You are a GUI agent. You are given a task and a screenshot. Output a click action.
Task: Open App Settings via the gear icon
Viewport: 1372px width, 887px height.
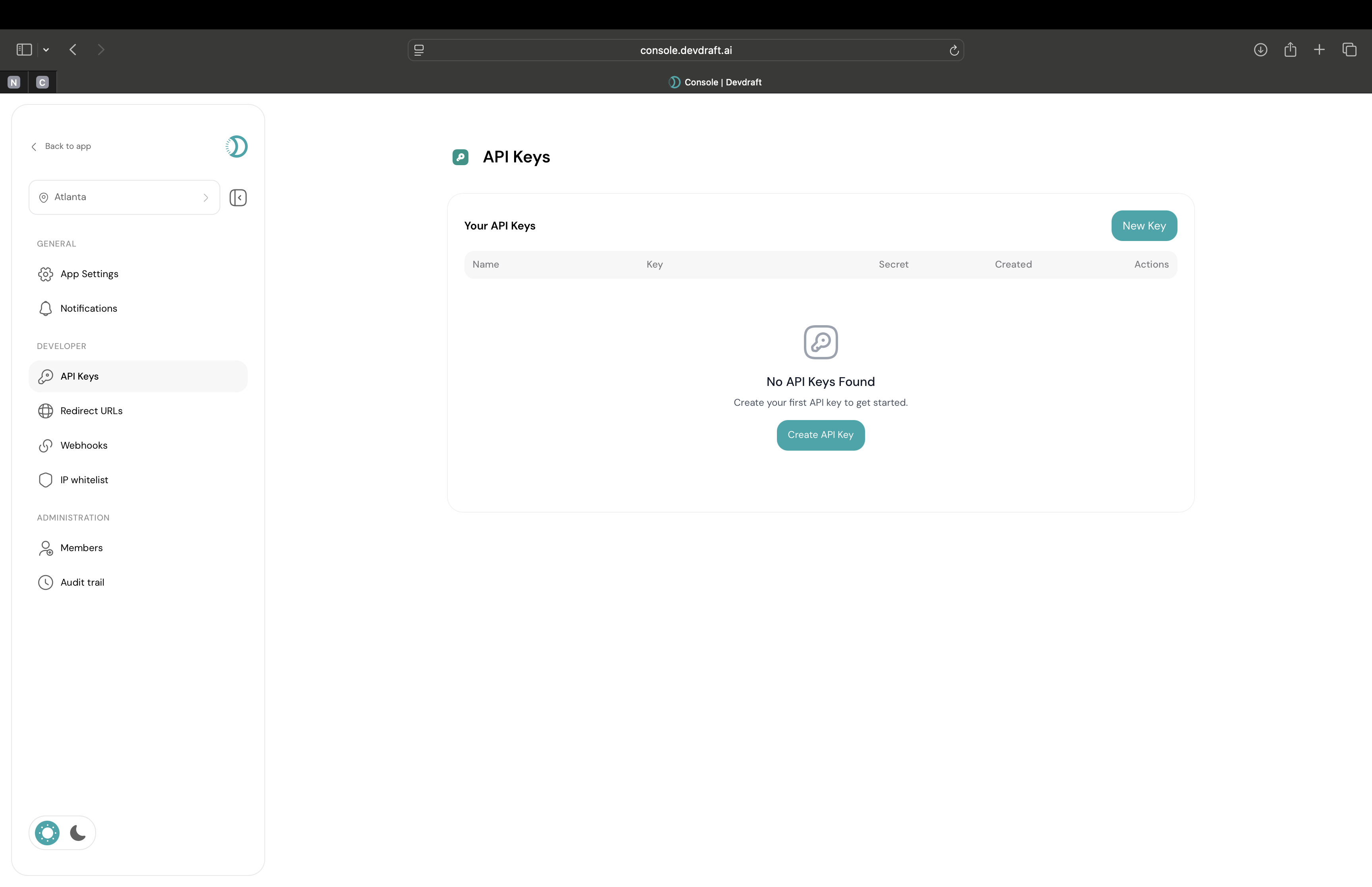46,274
